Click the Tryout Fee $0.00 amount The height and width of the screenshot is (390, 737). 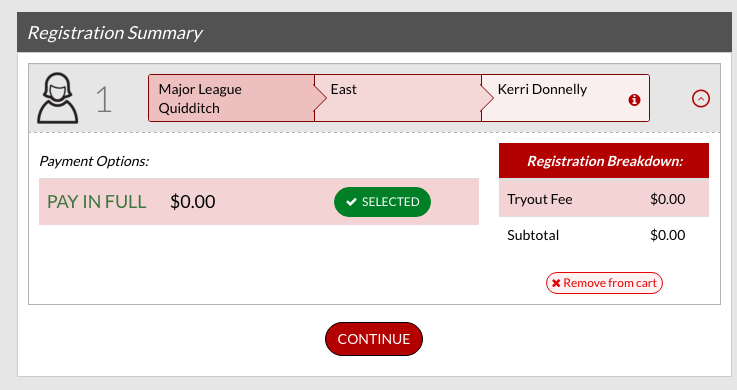[667, 199]
